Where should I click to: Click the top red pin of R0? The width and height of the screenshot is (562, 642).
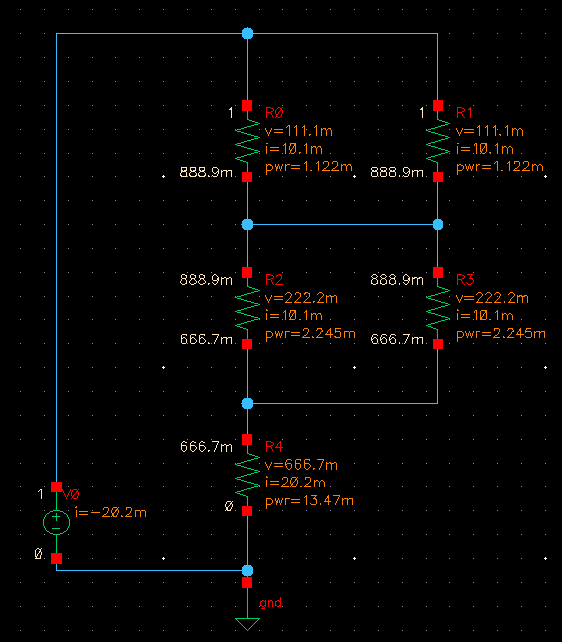coord(247,106)
